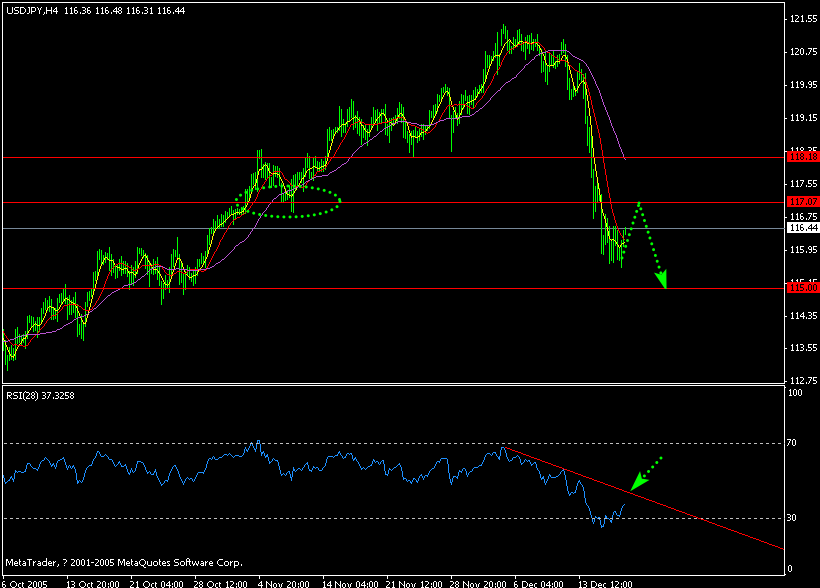Click the 13 Dec 12:00 time label
This screenshot has height=588, width=820.
605,584
